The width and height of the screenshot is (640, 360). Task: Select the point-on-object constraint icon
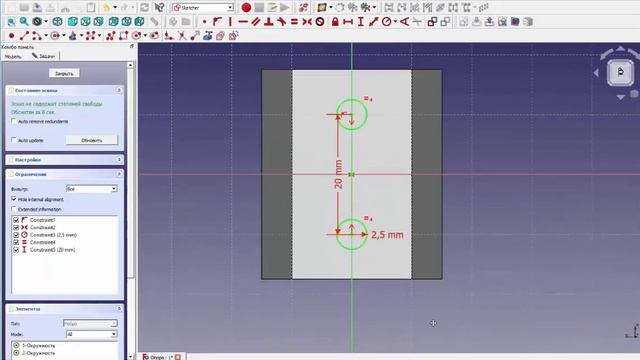tap(217, 22)
